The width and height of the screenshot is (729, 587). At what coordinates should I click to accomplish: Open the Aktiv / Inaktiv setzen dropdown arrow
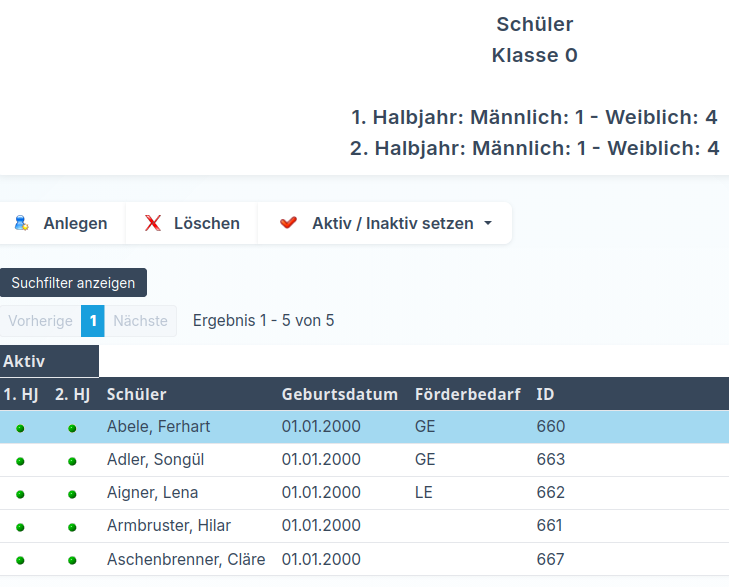488,223
